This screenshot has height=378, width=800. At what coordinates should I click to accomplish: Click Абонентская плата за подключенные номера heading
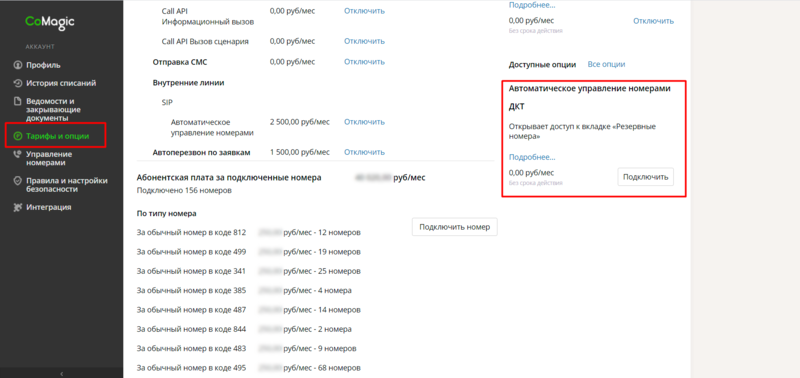coord(229,178)
